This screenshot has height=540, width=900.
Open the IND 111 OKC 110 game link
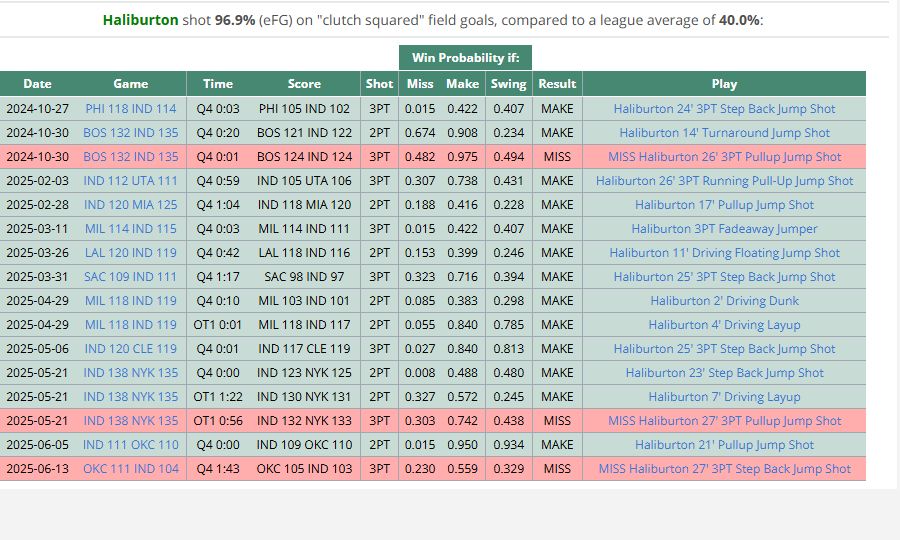[x=131, y=445]
